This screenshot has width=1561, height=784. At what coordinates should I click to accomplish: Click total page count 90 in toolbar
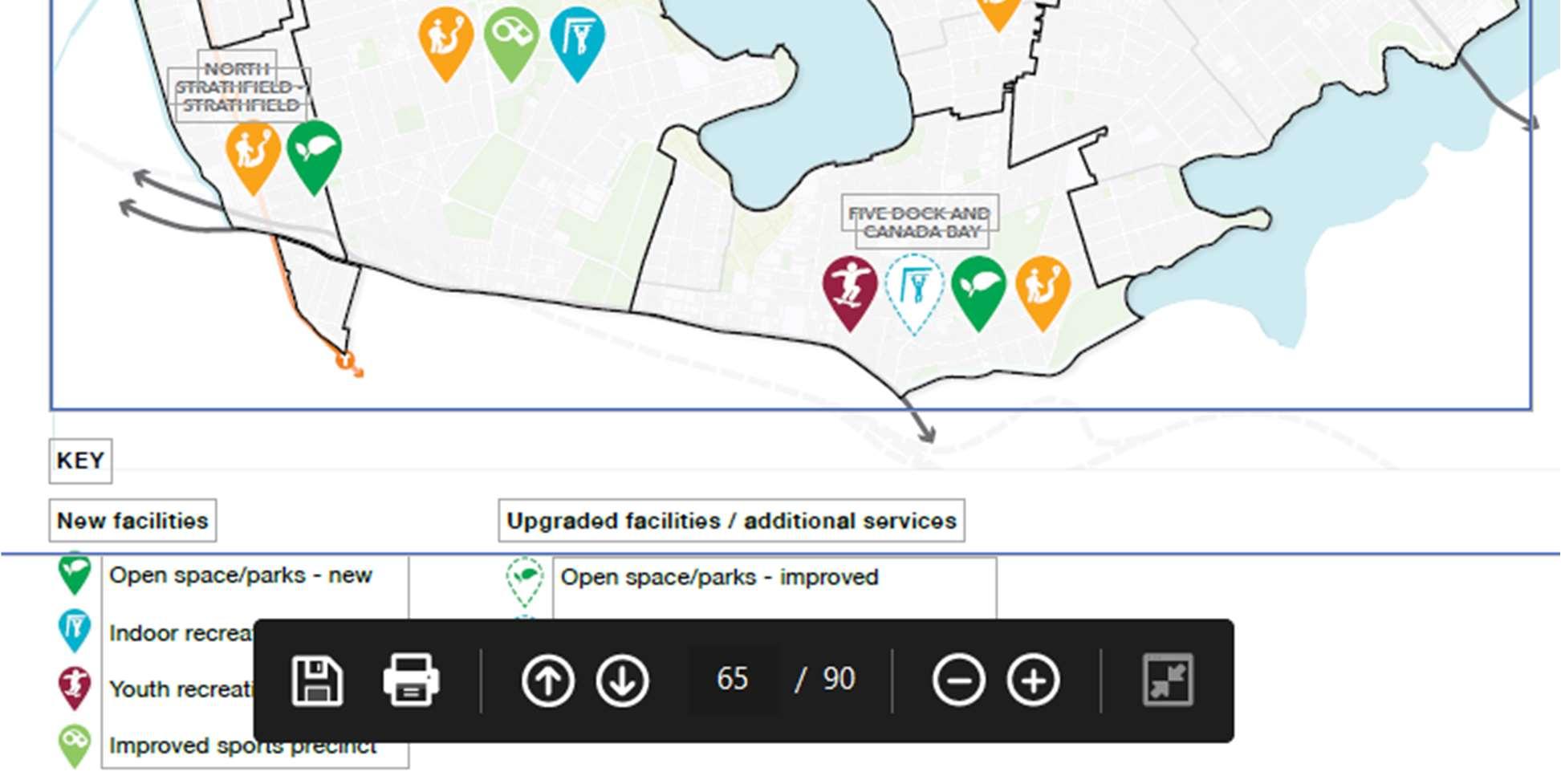pyautogui.click(x=839, y=680)
